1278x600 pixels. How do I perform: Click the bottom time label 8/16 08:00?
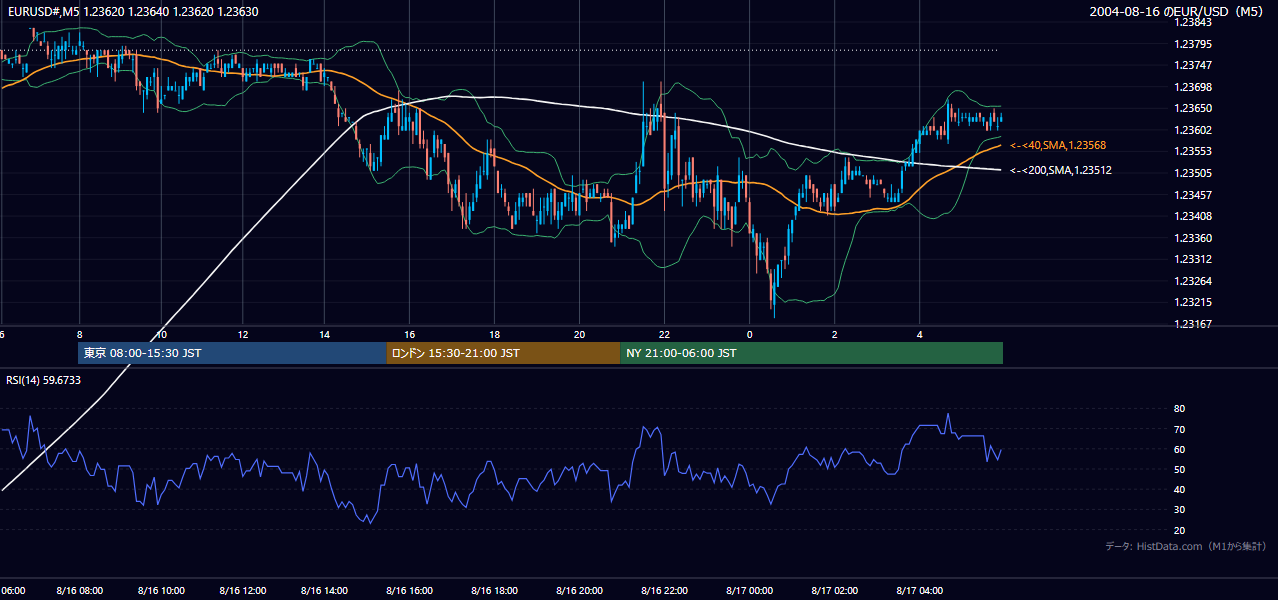tap(80, 591)
